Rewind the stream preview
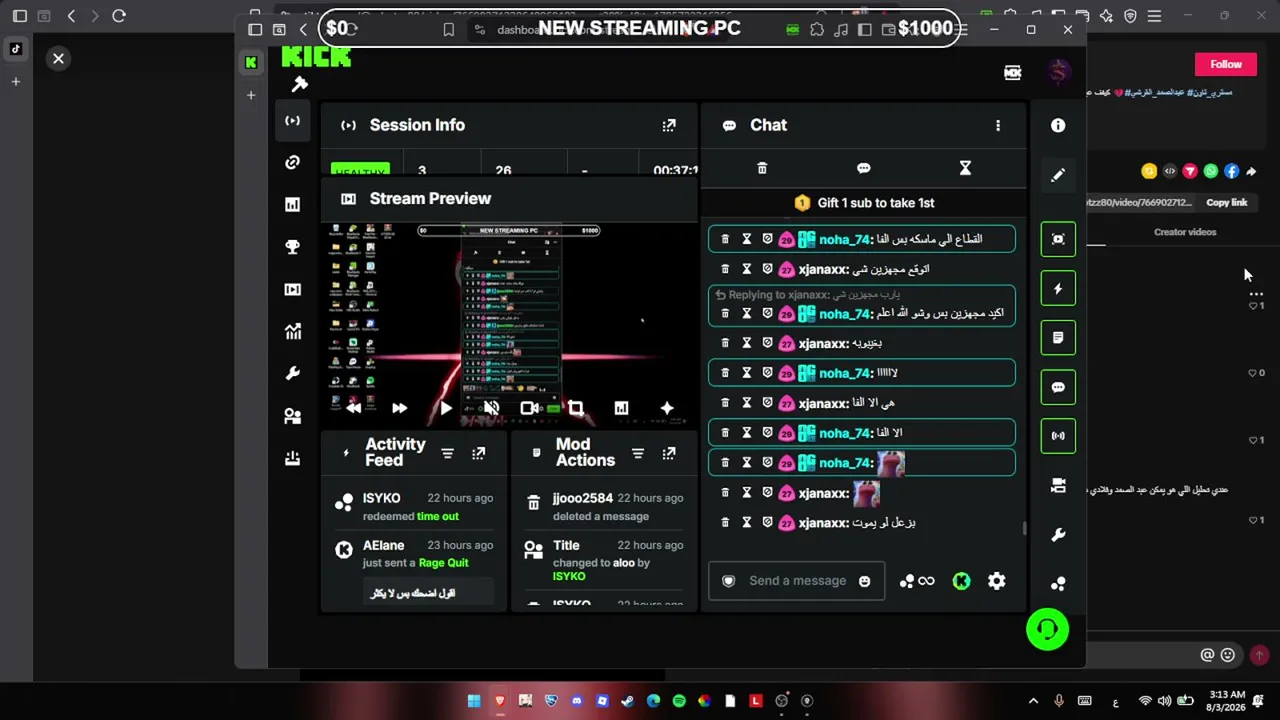The width and height of the screenshot is (1280, 720). (354, 408)
